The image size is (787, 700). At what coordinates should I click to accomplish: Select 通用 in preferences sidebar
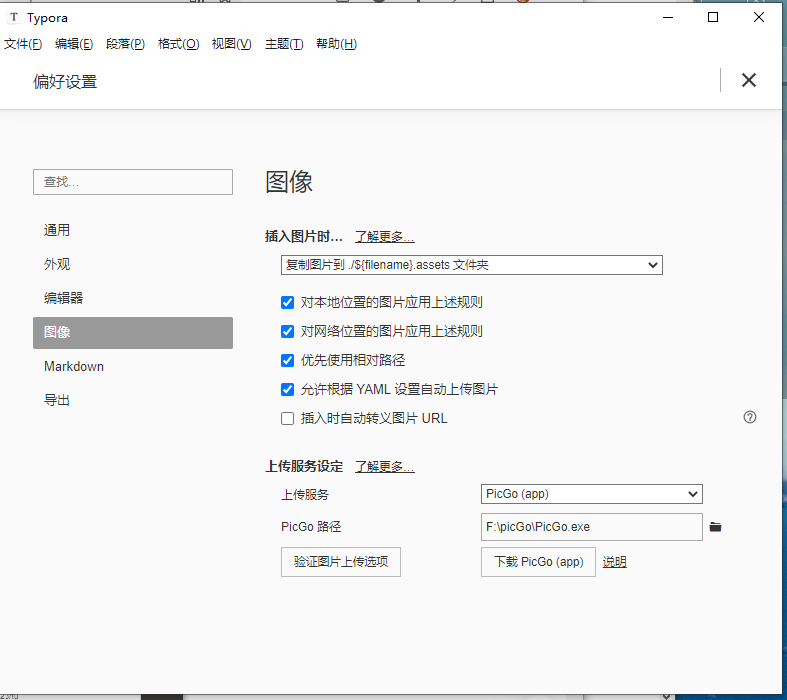pyautogui.click(x=133, y=230)
